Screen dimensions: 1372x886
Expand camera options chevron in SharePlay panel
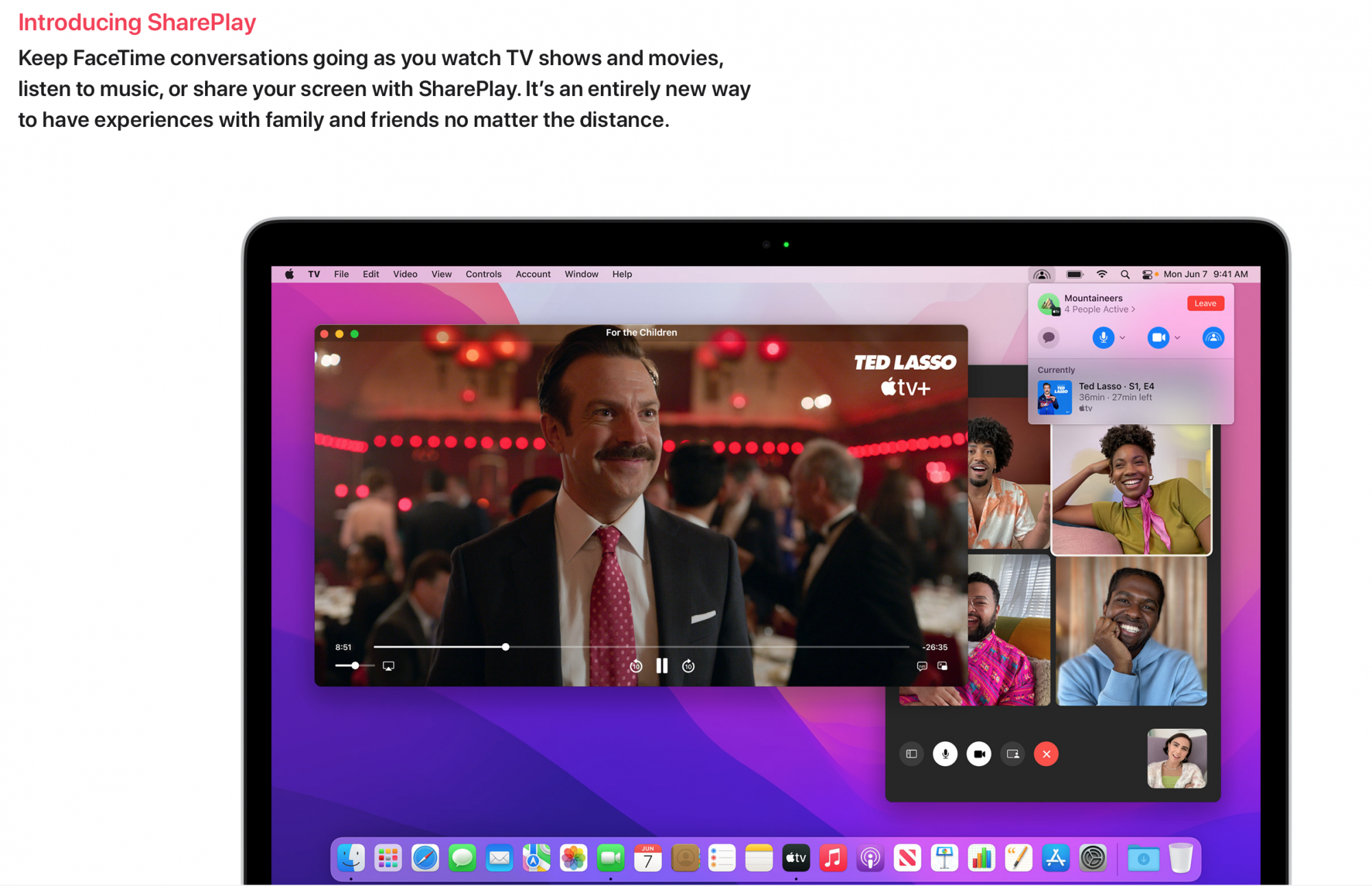[x=1177, y=338]
